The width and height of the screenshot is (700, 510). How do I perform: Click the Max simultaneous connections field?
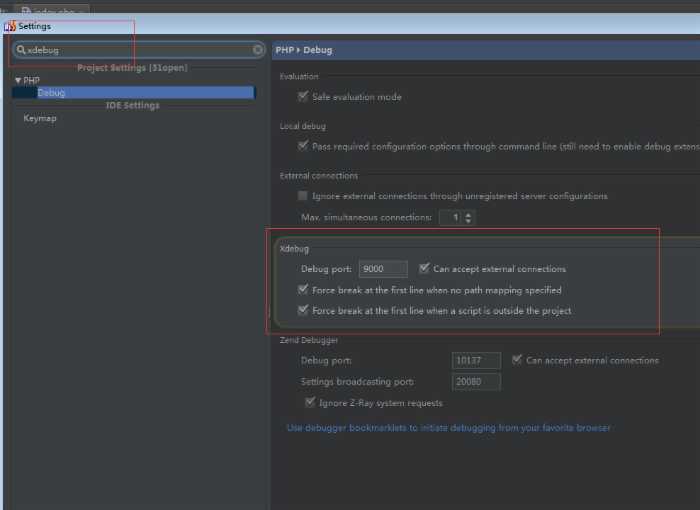(451, 217)
